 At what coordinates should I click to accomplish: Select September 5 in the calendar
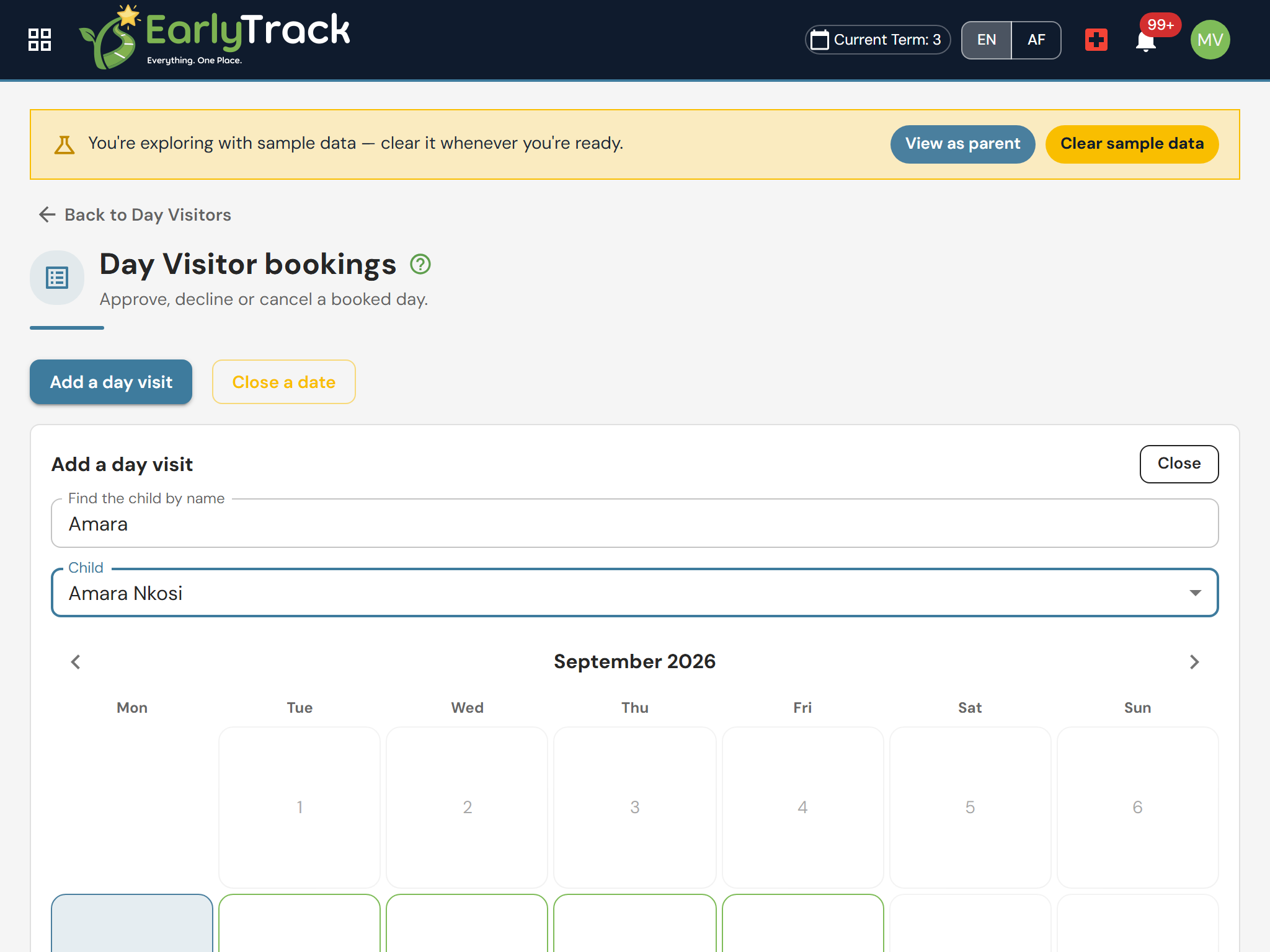(970, 807)
